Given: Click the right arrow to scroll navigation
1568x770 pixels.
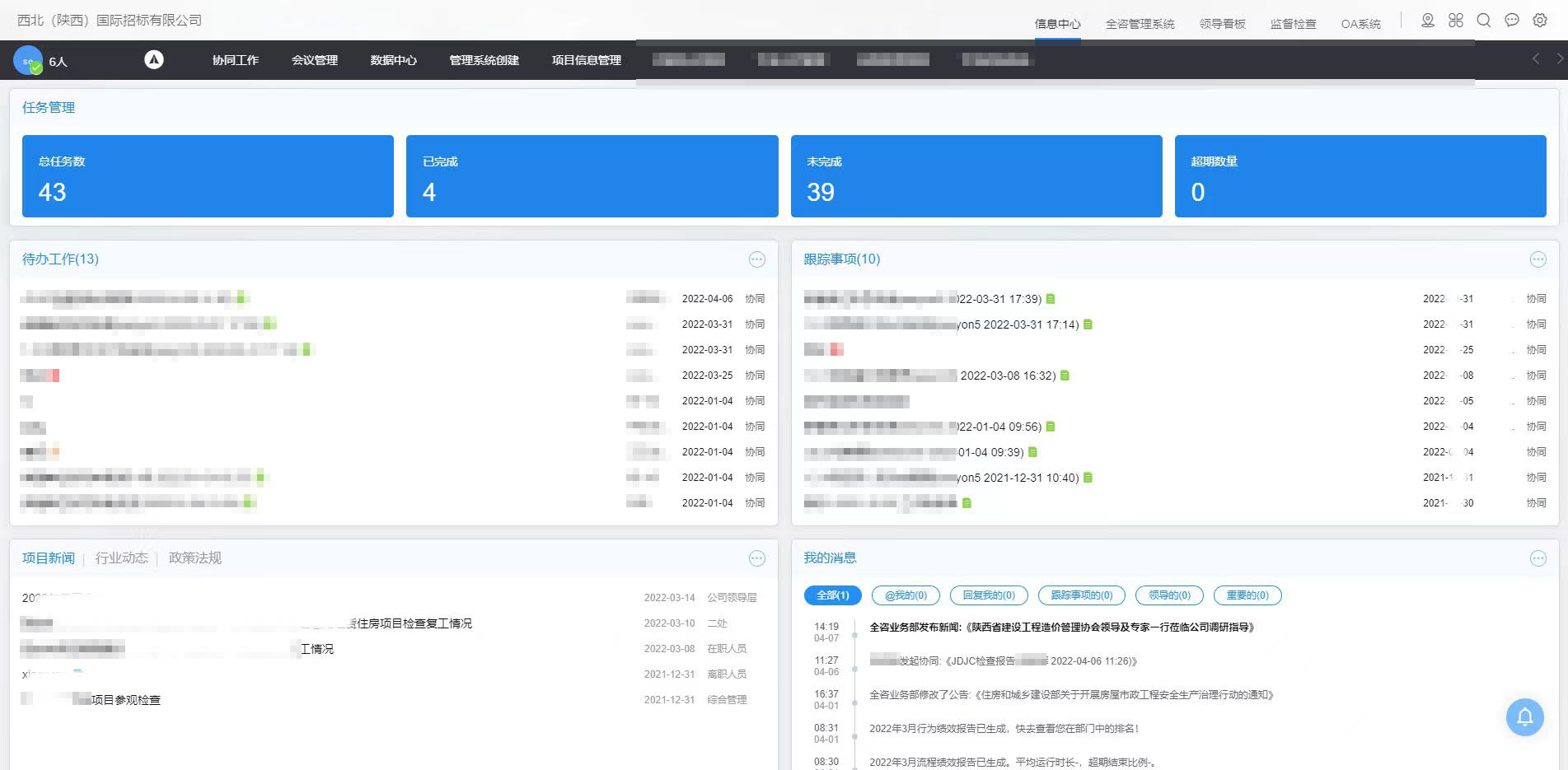Looking at the screenshot, I should [x=1559, y=58].
